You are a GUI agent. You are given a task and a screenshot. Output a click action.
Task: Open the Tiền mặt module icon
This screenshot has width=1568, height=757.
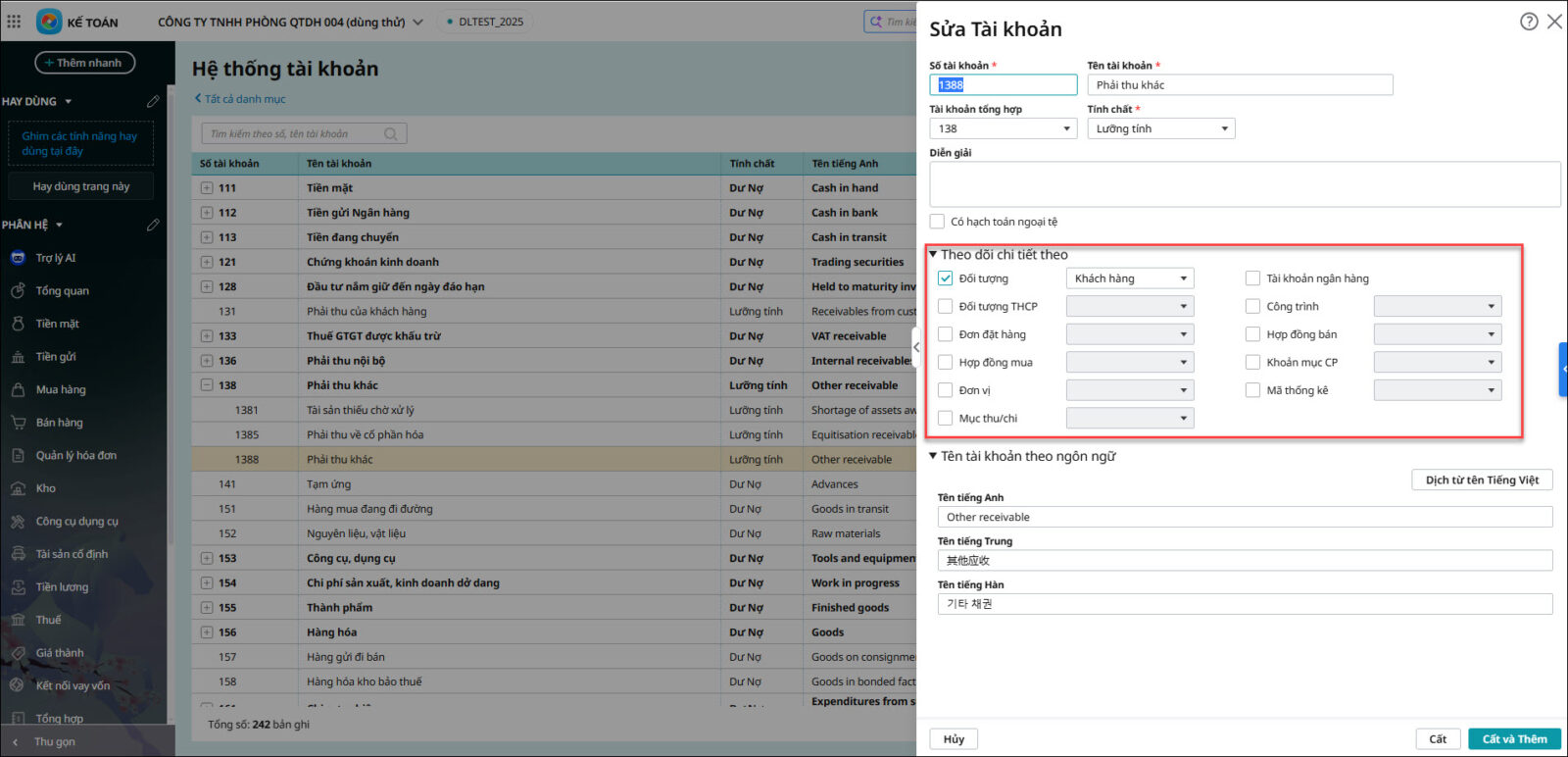18,324
